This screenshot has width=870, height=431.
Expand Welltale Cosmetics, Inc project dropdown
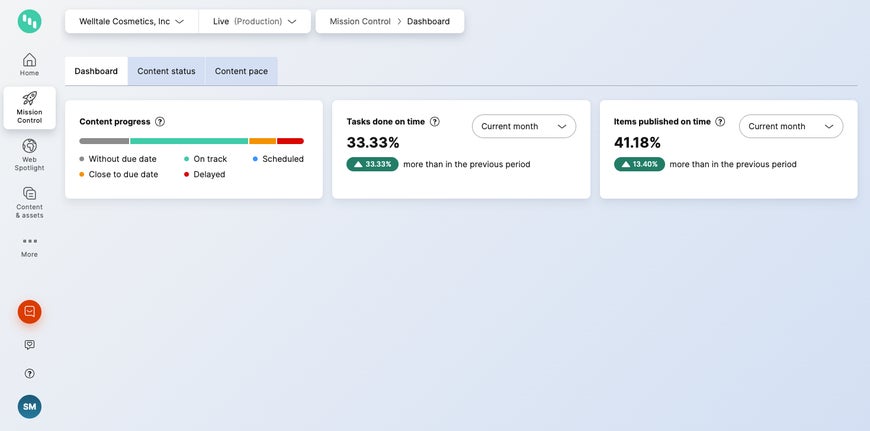point(131,21)
